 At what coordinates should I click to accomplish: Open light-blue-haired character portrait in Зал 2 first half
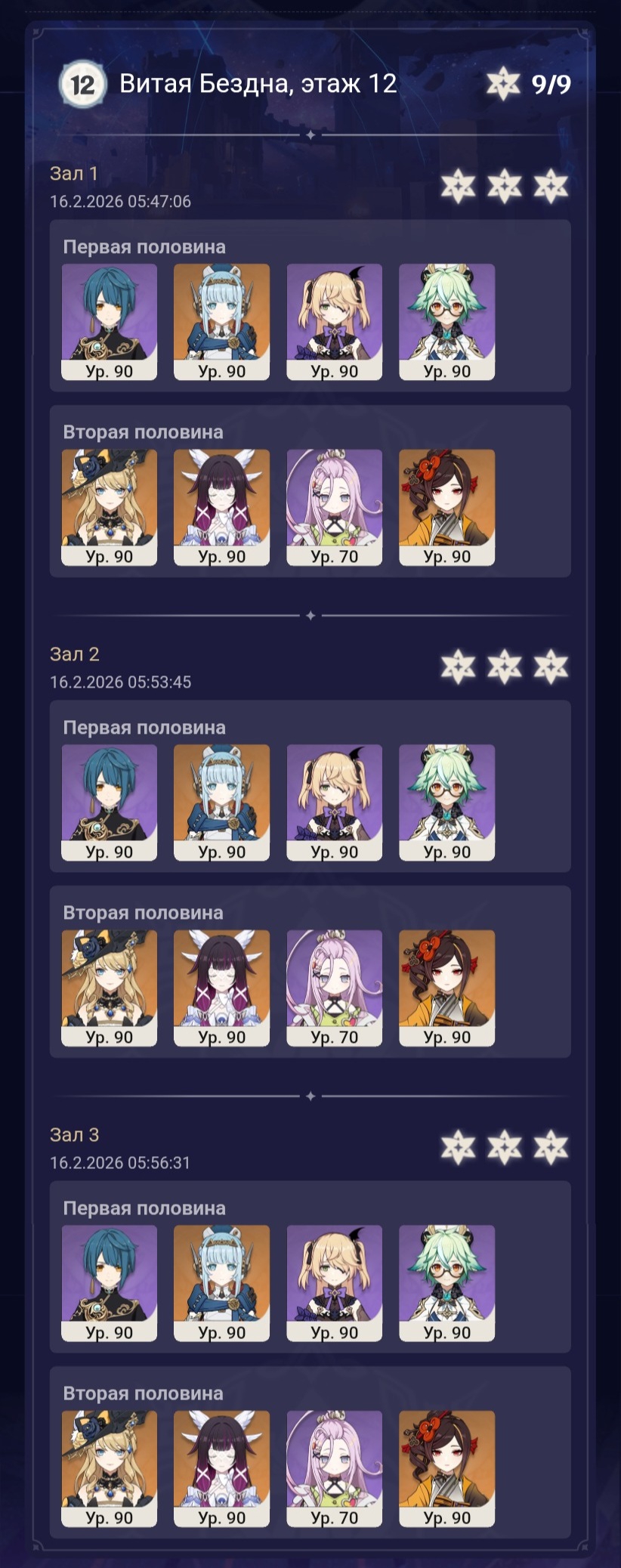(x=222, y=802)
